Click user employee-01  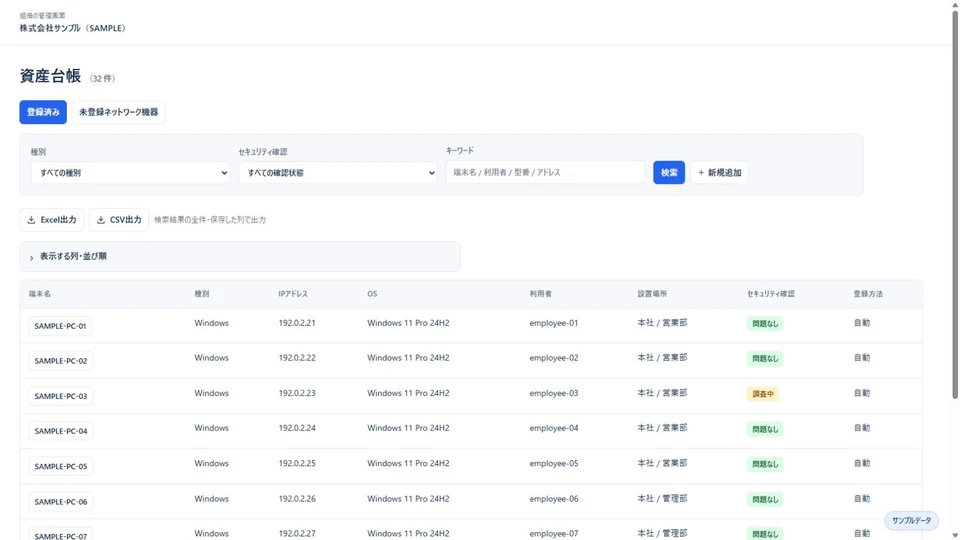coord(553,323)
